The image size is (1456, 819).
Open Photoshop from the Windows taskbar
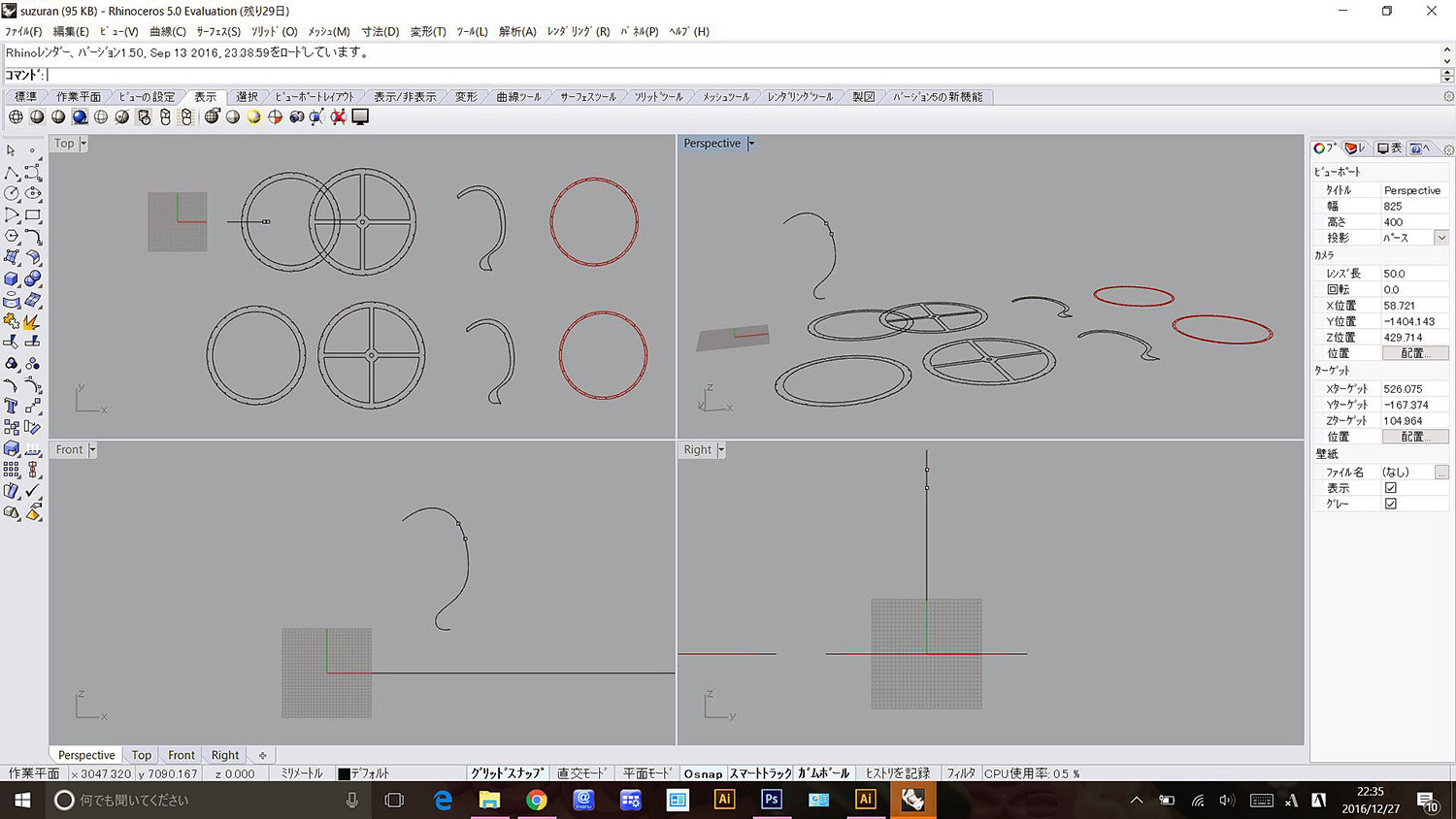[x=772, y=800]
